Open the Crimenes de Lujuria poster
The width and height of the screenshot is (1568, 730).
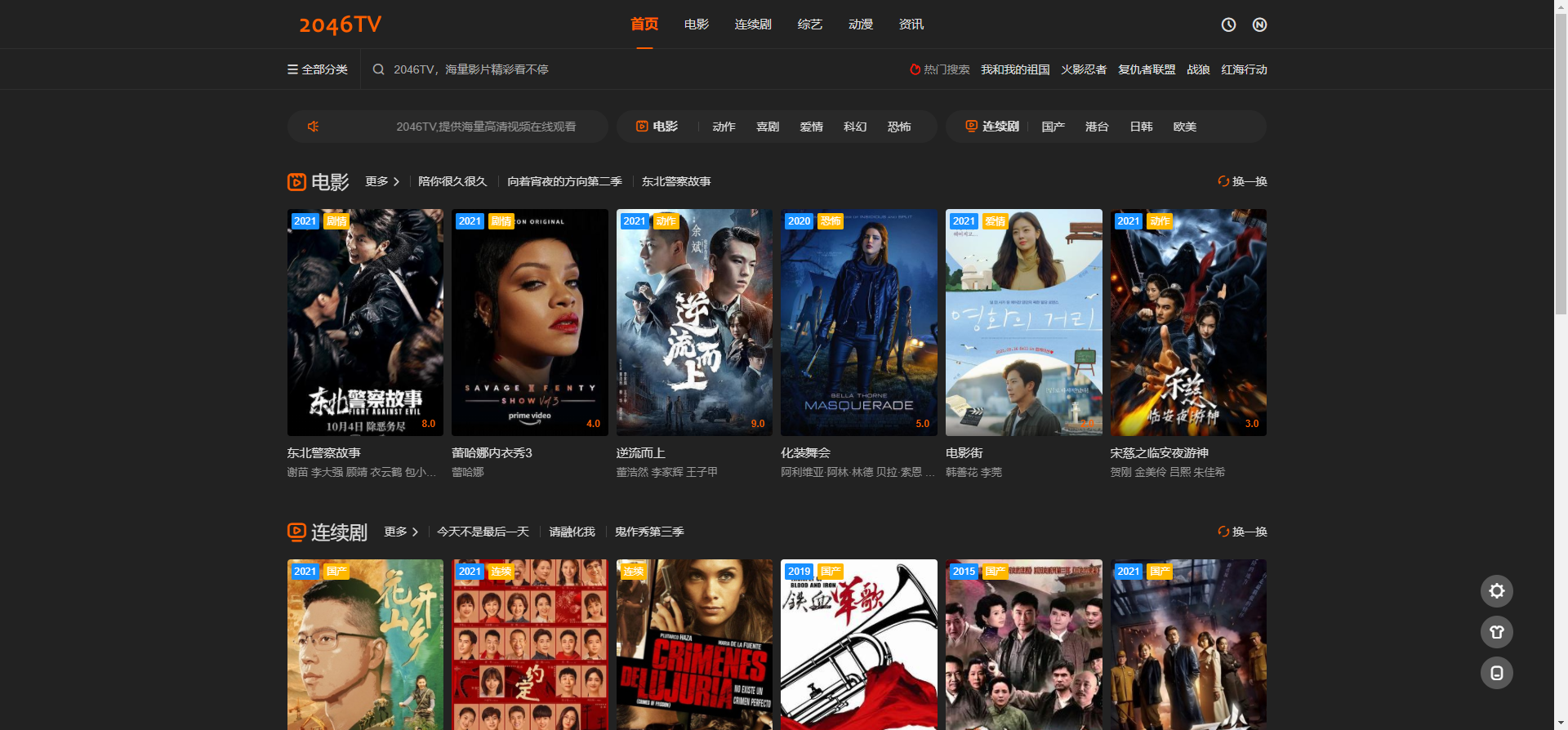click(x=694, y=645)
